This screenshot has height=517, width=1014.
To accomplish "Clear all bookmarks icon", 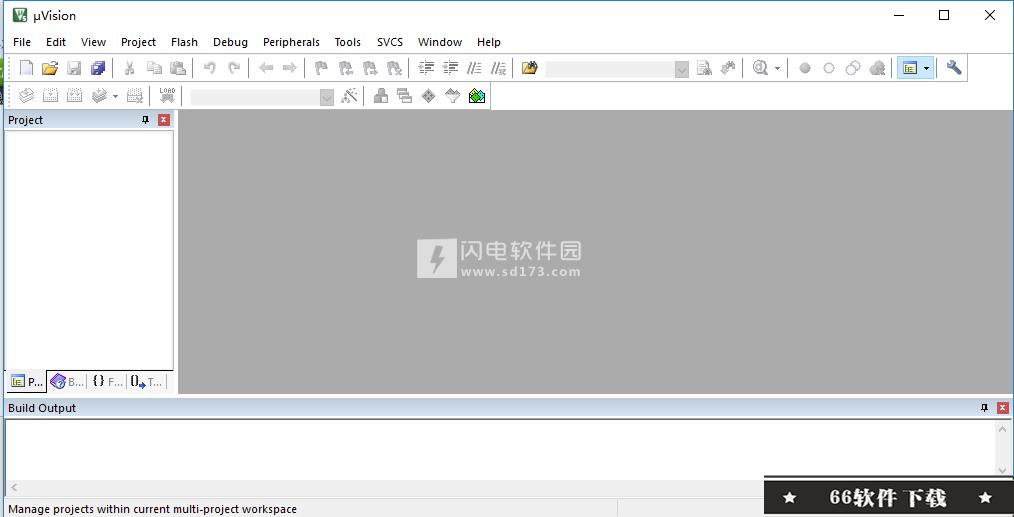I will point(393,67).
